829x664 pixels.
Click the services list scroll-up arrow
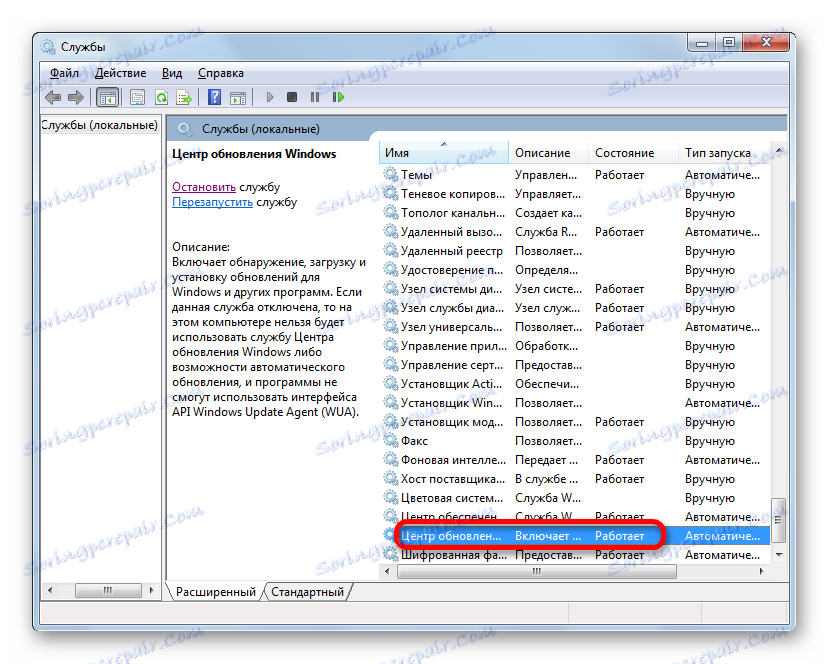[x=779, y=151]
